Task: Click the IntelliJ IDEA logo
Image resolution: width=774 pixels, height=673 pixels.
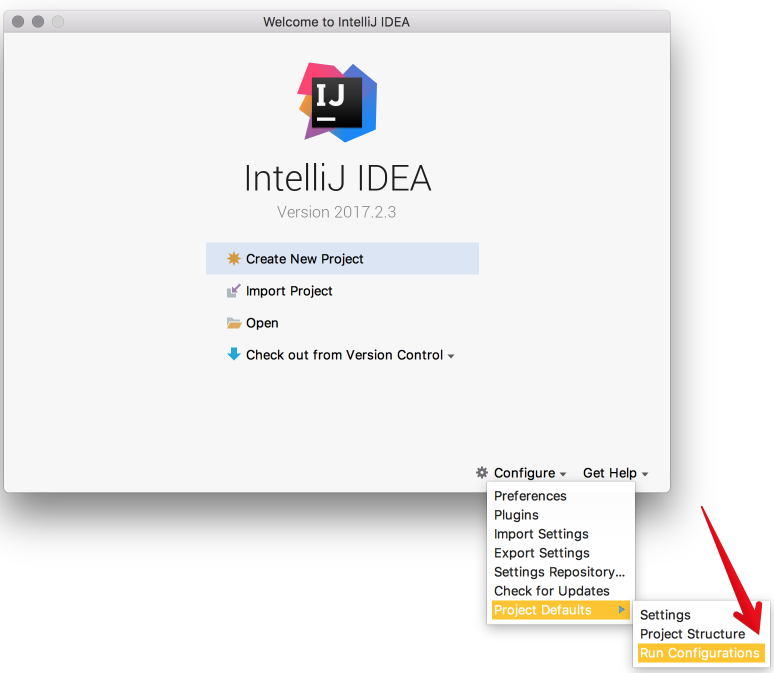Action: pyautogui.click(x=337, y=102)
